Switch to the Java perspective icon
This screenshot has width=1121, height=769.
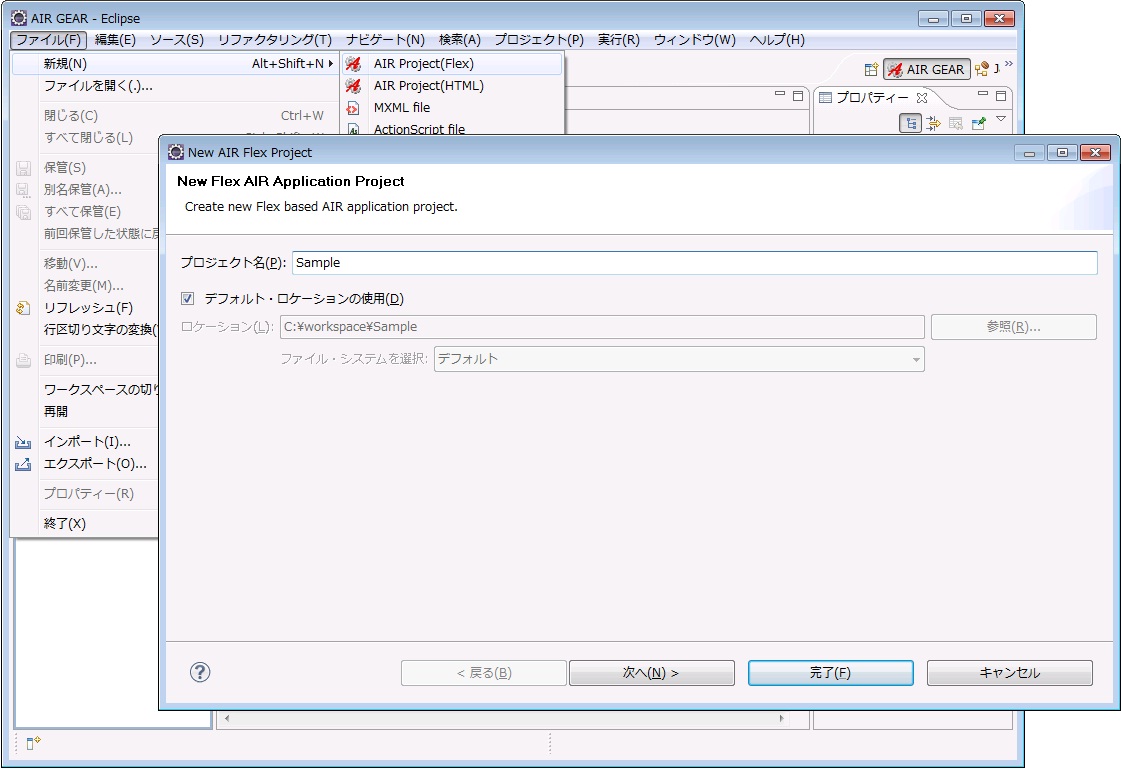(x=987, y=69)
